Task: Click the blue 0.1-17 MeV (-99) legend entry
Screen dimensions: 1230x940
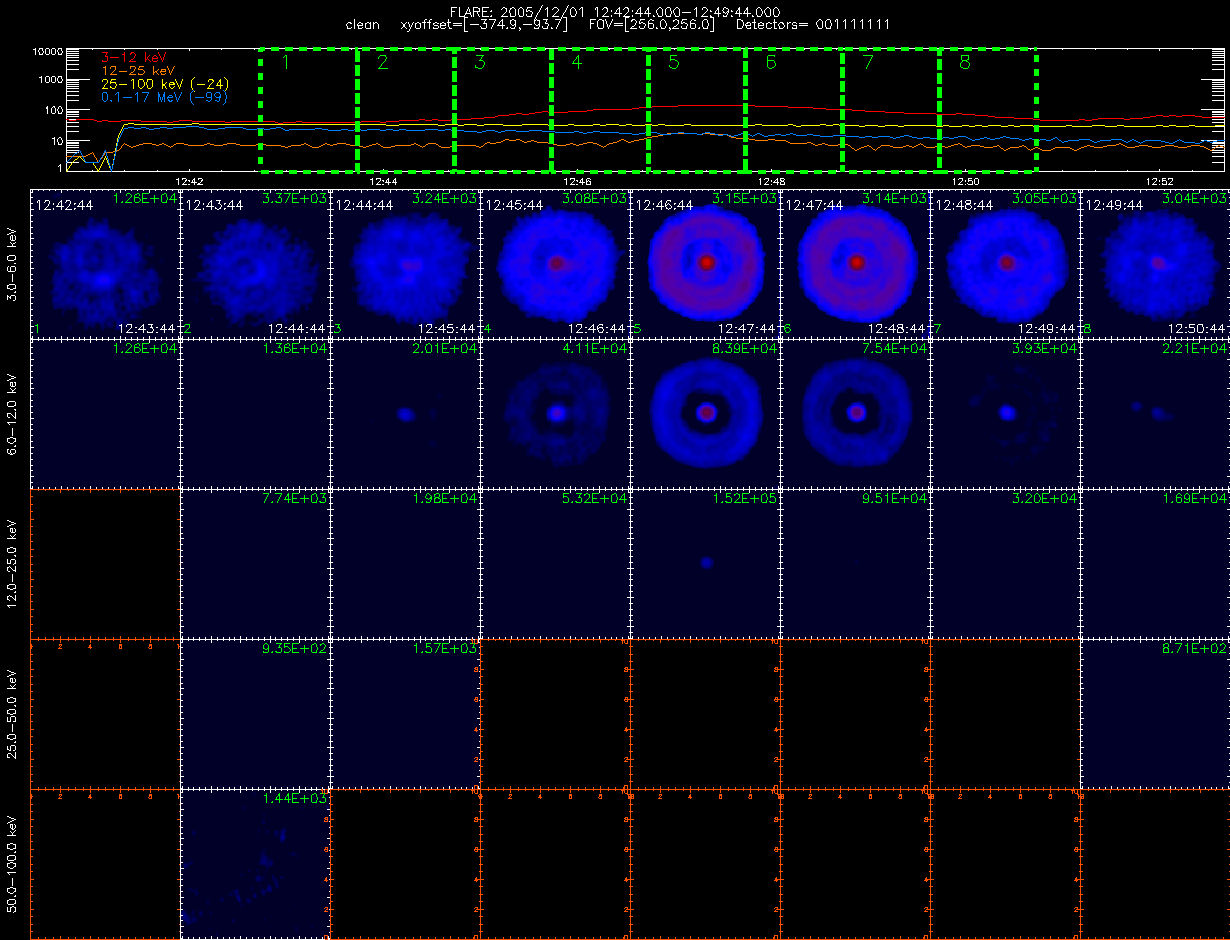Action: click(165, 97)
